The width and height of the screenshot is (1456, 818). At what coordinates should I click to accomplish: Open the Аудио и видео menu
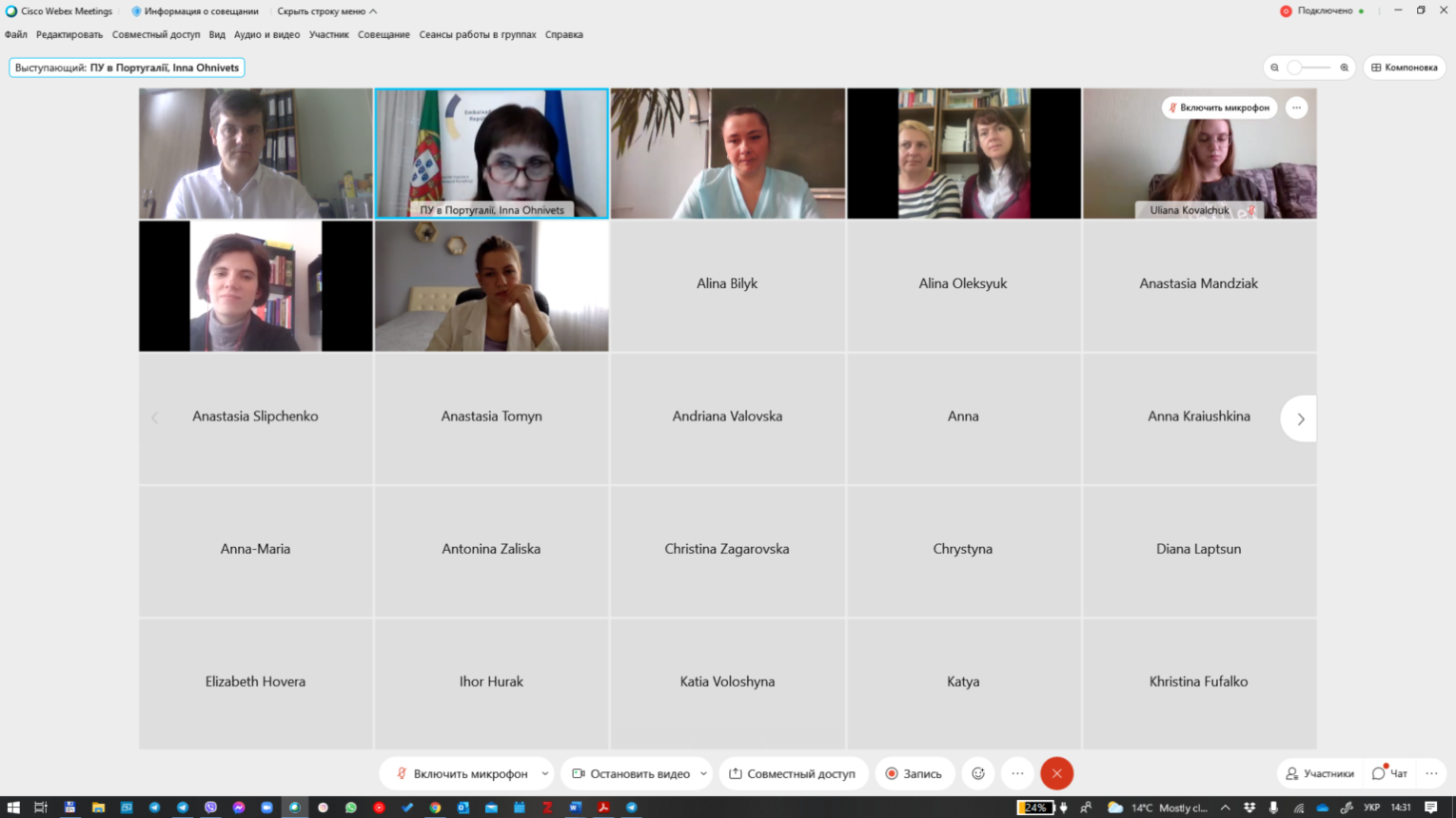coord(266,34)
